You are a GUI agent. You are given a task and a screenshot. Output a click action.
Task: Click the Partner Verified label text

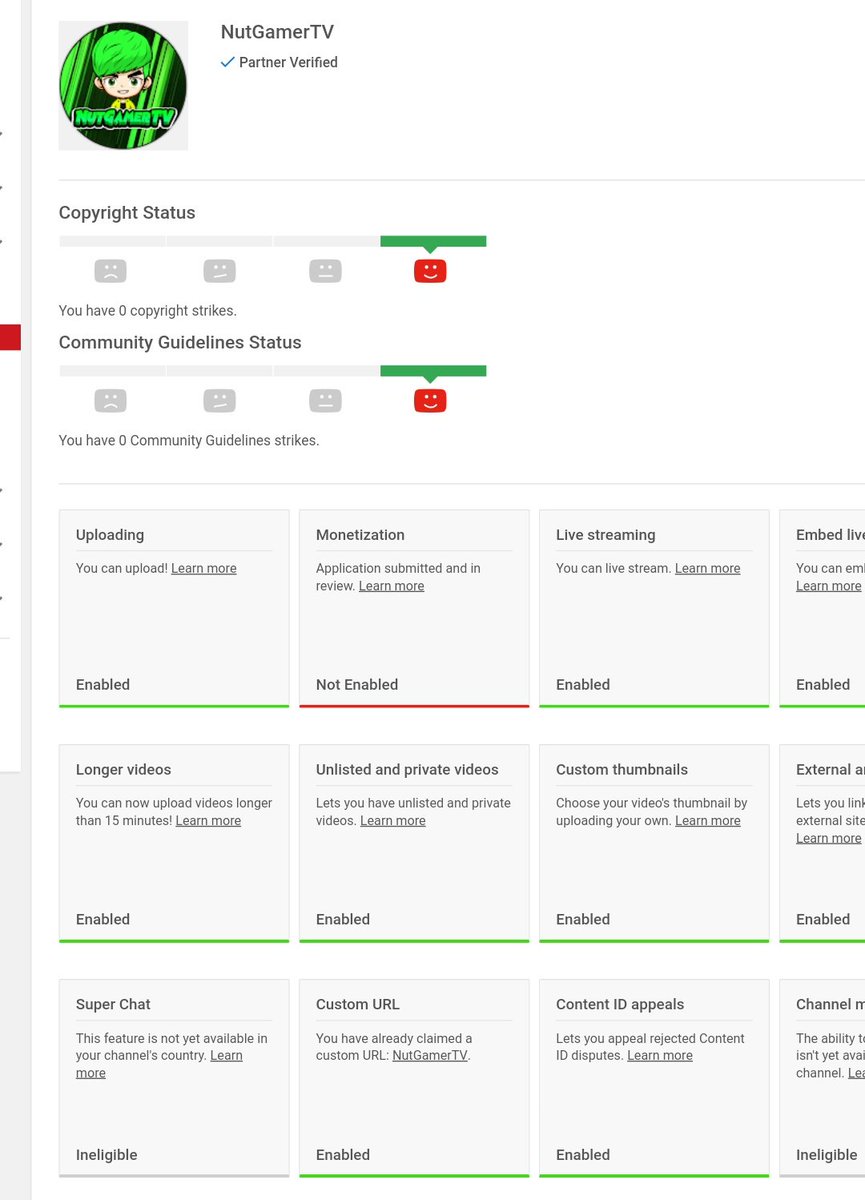tap(288, 62)
